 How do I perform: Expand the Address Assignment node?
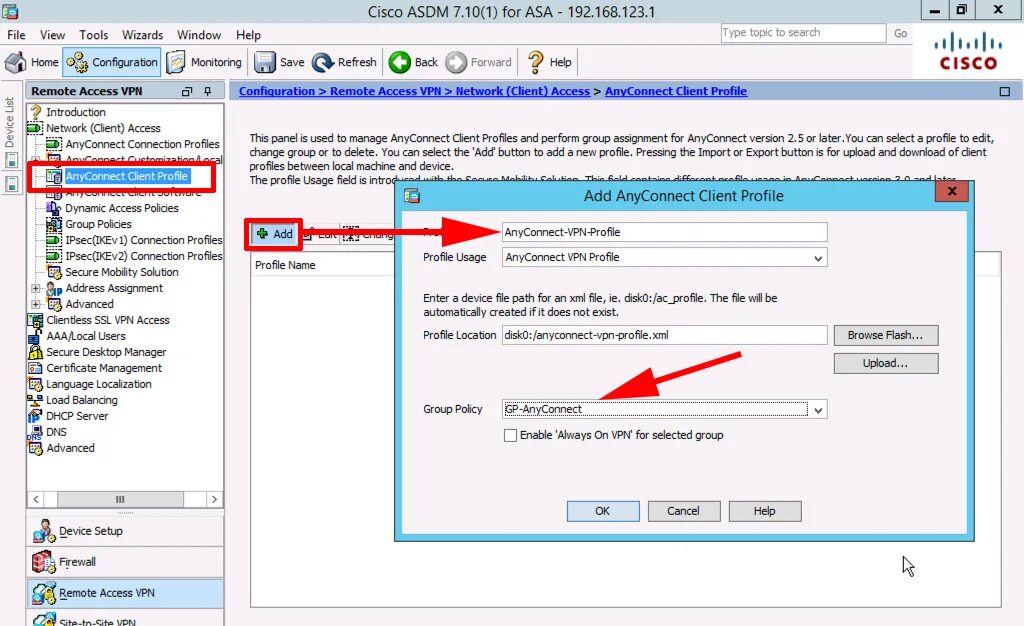click(36, 288)
